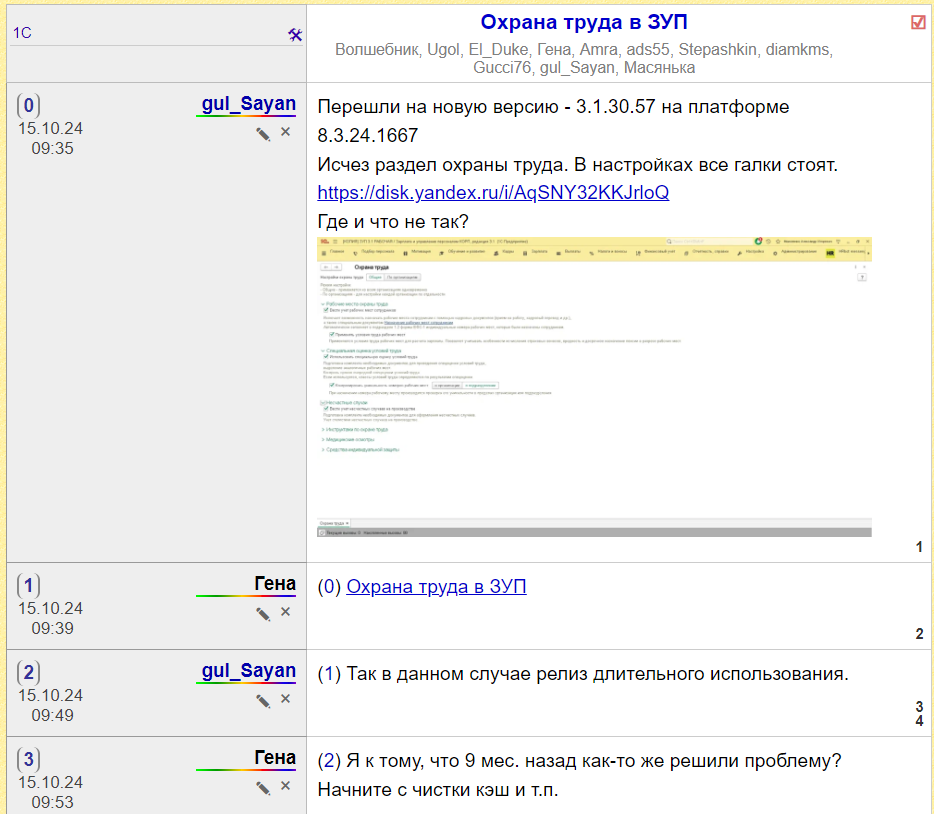Viewport: 934px width, 814px height.
Task: Click the X icon on post 0
Action: [285, 132]
